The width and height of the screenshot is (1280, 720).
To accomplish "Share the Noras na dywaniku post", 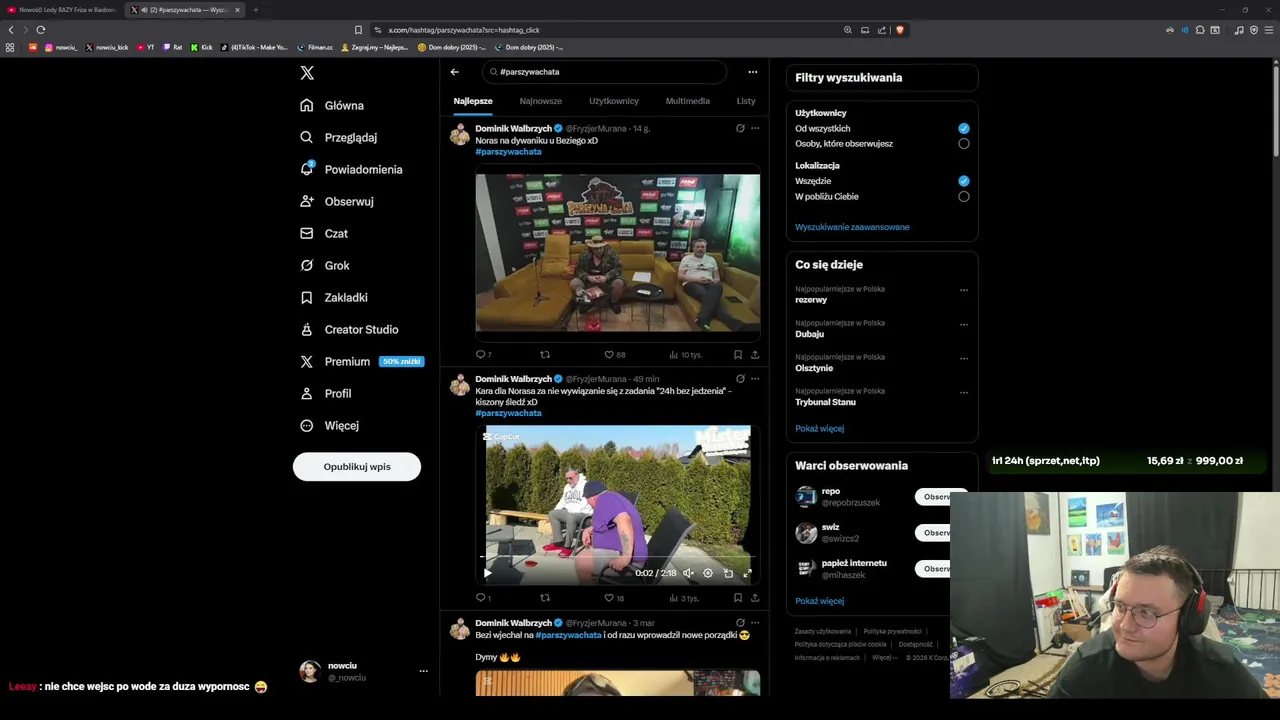I will pos(755,354).
